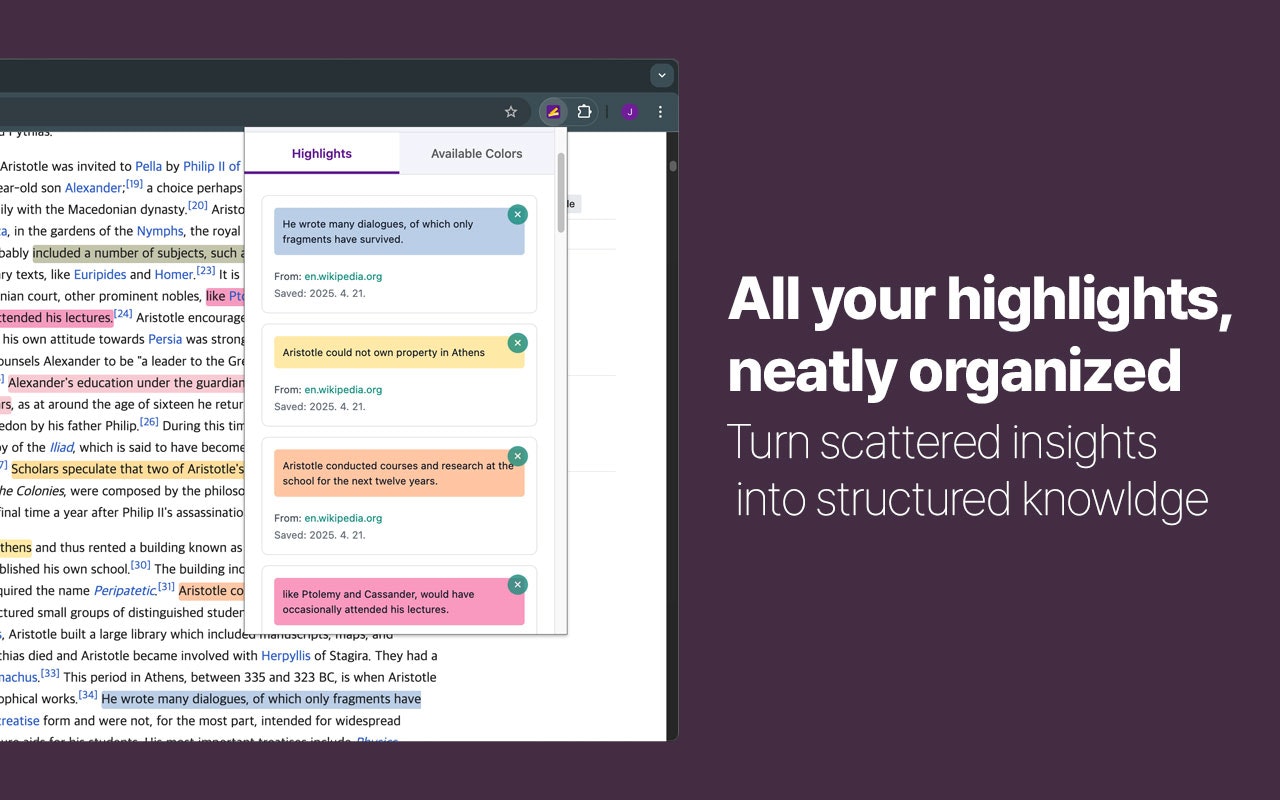Open the Nymphs link
Image resolution: width=1280 pixels, height=800 pixels.
(x=160, y=231)
